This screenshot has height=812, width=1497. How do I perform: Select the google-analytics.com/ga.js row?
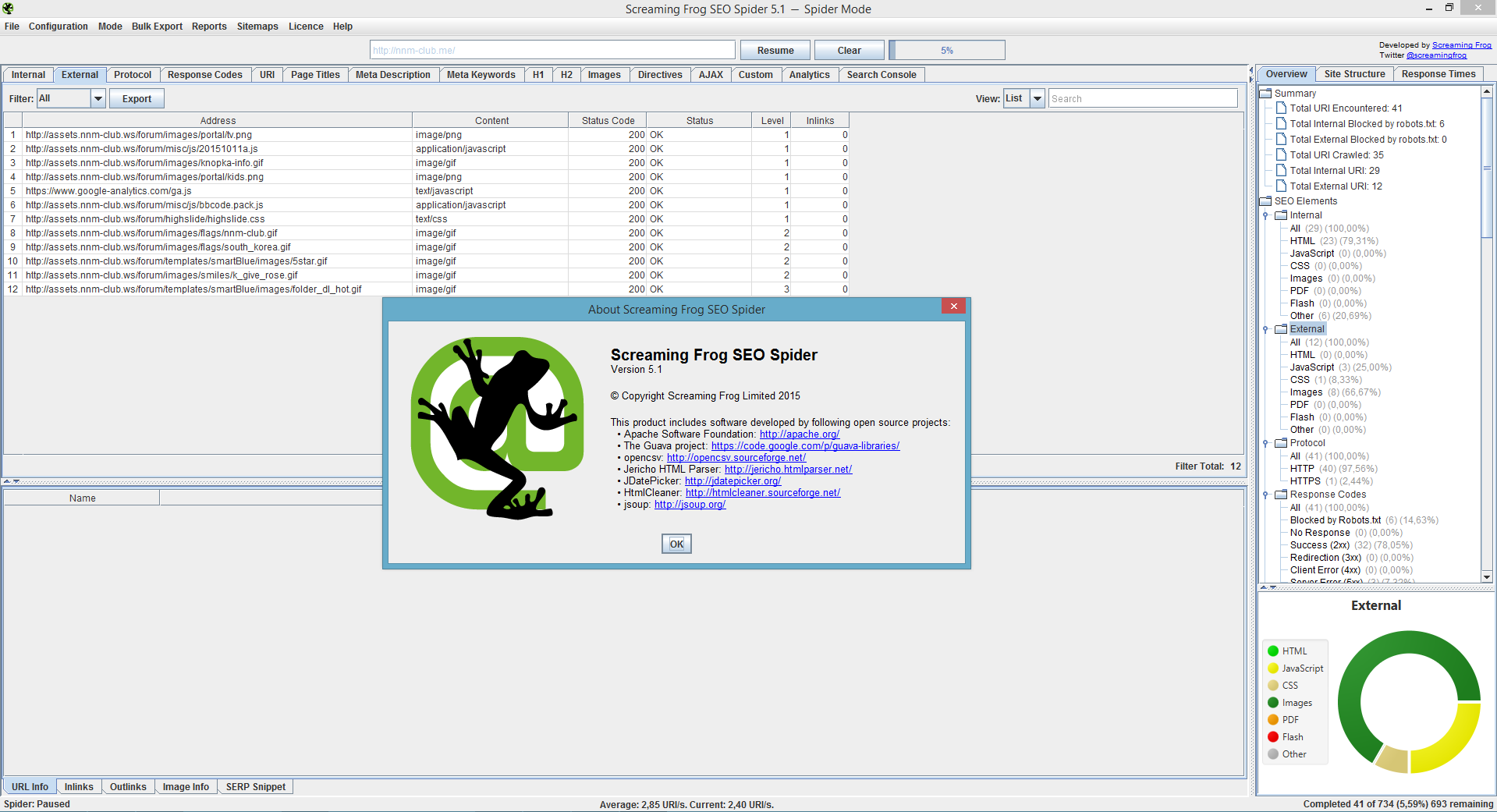[x=426, y=191]
